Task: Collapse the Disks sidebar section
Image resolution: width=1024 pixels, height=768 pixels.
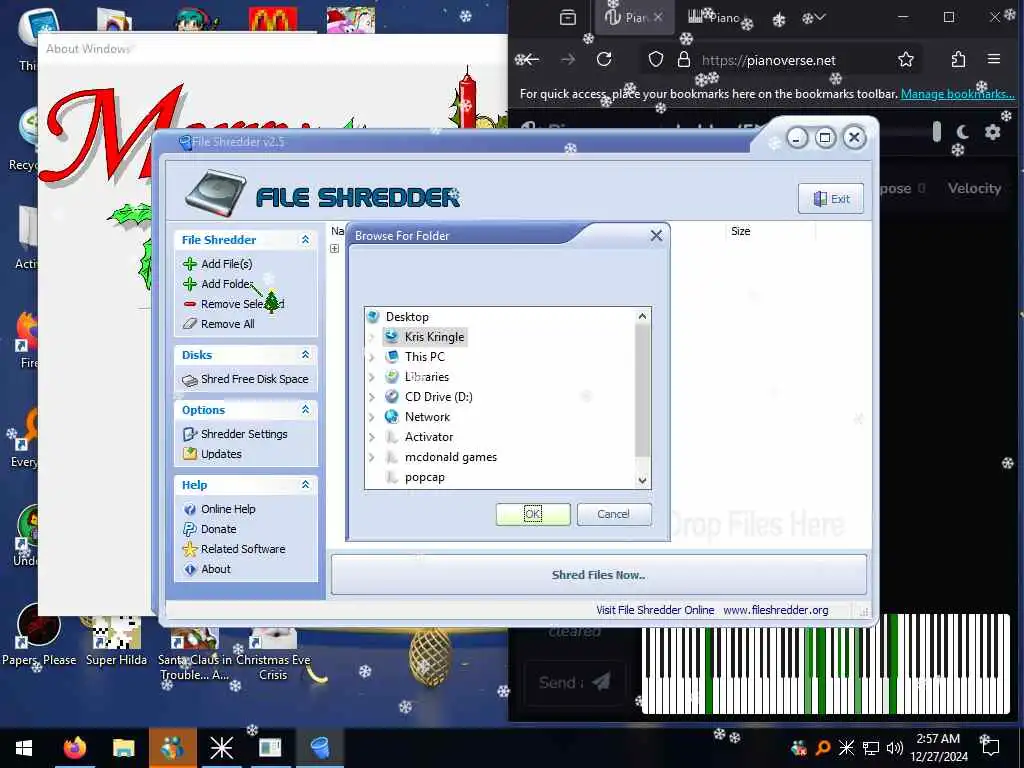Action: (305, 355)
